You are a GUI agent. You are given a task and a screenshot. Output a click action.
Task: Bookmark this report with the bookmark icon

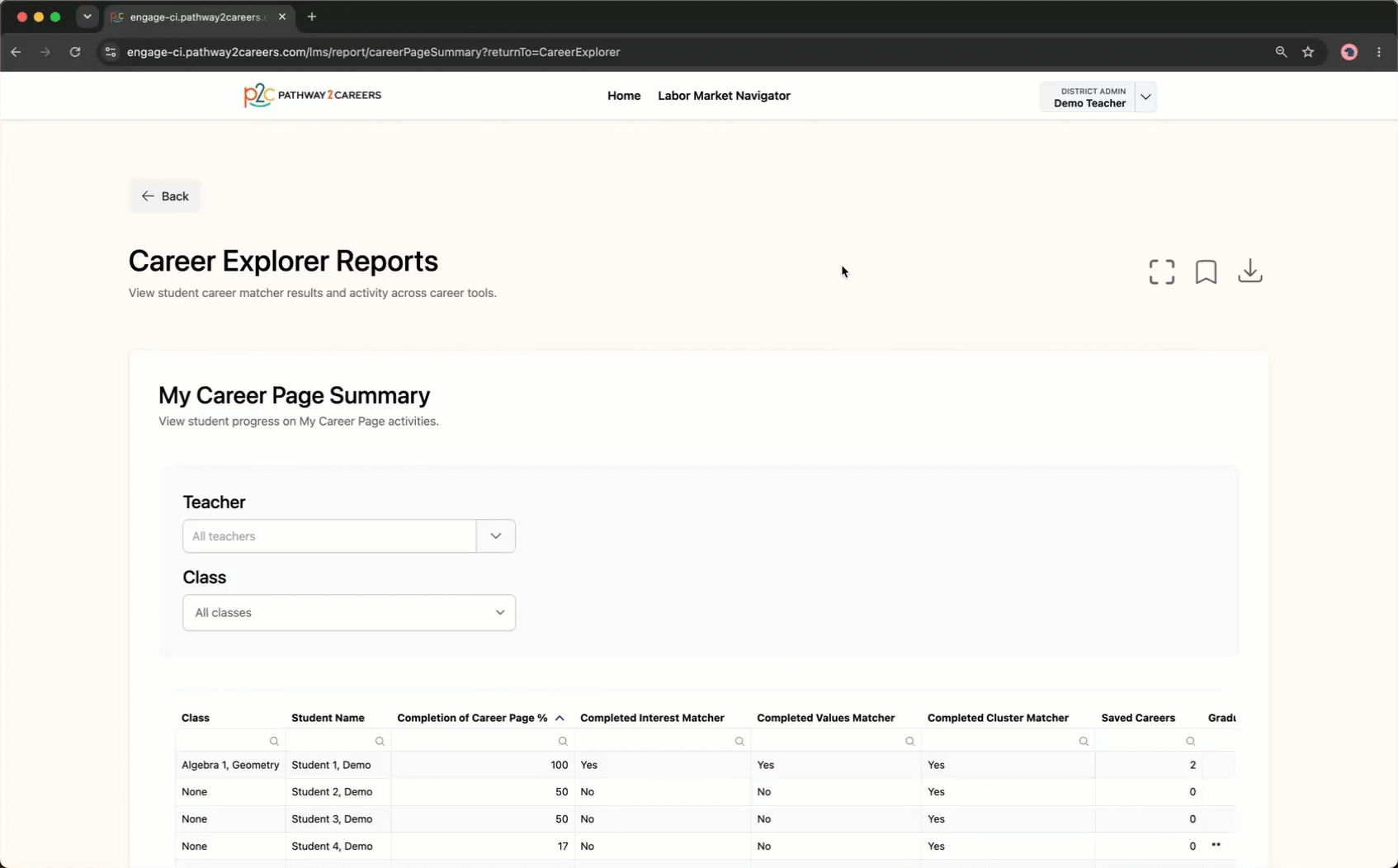tap(1206, 271)
